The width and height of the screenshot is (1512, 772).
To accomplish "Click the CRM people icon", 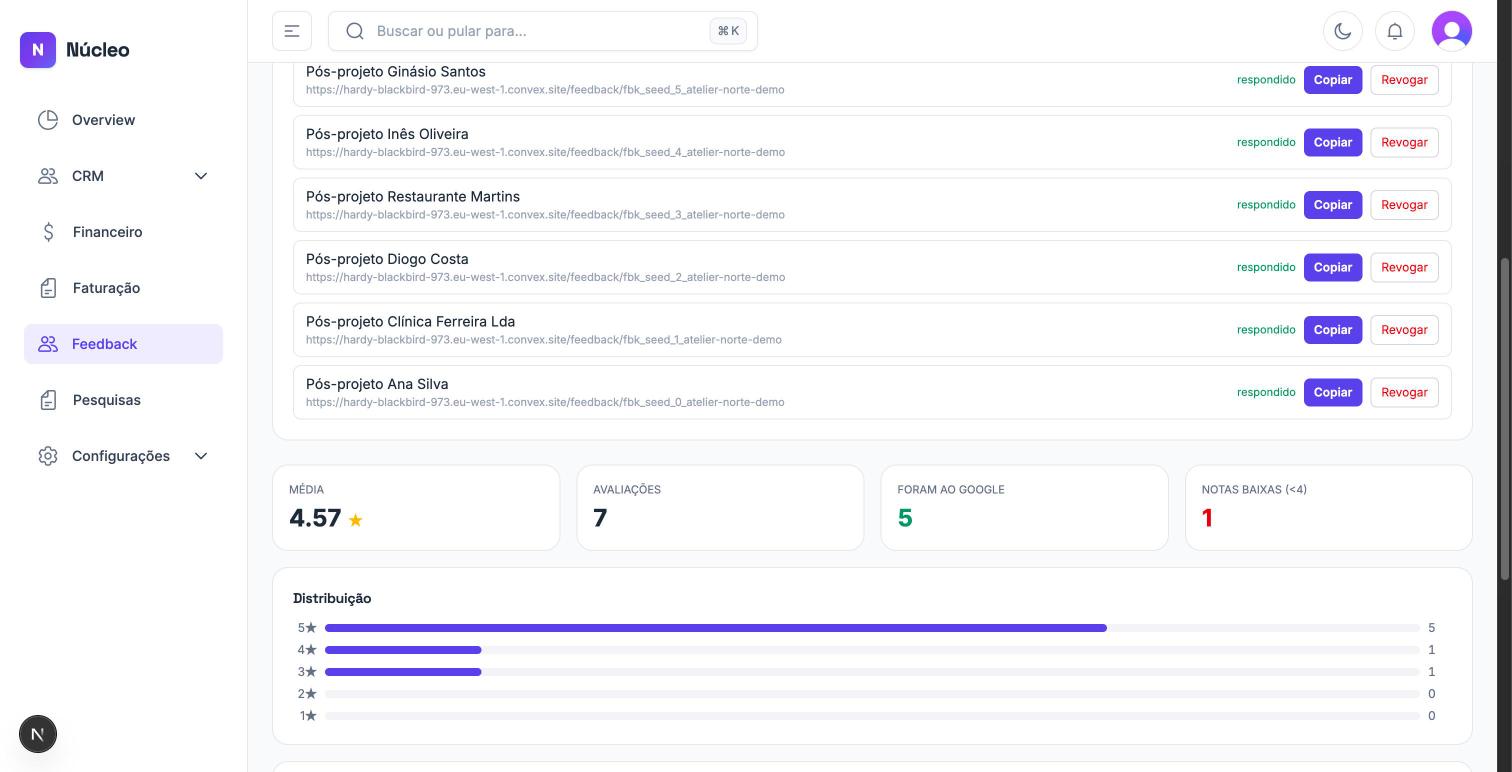I will pos(48,176).
